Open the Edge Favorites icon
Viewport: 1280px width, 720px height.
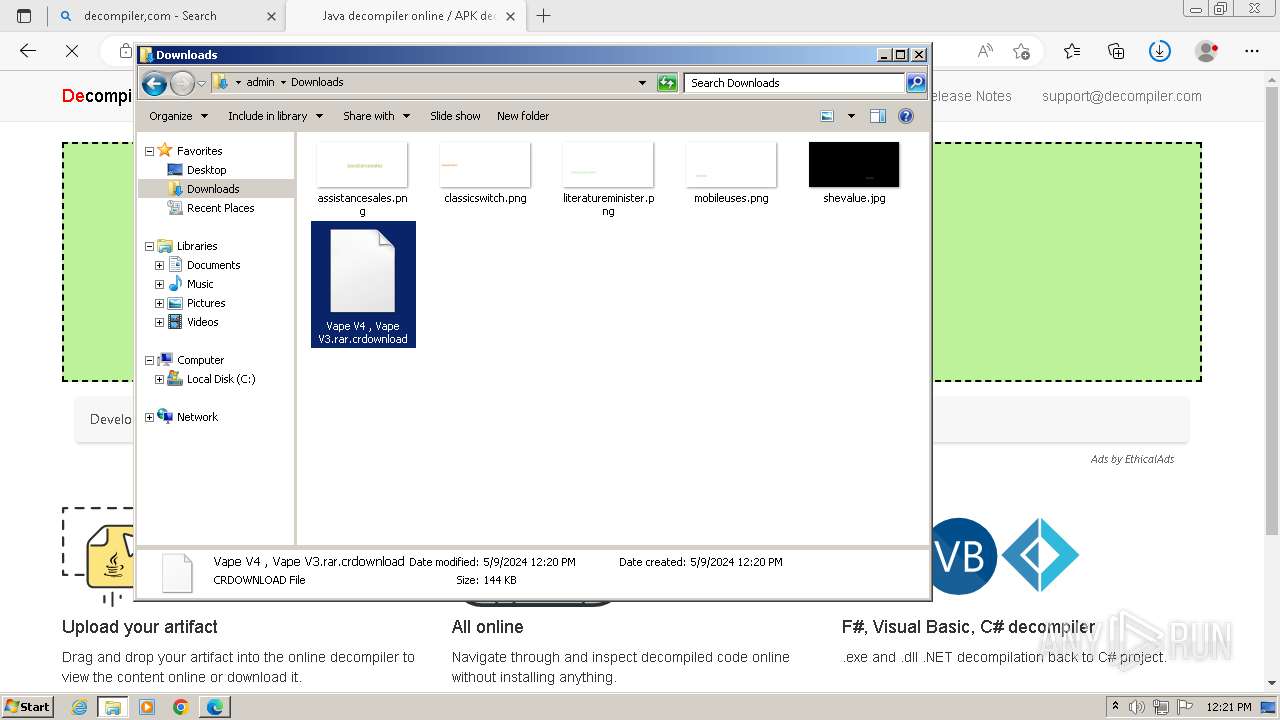point(1072,51)
